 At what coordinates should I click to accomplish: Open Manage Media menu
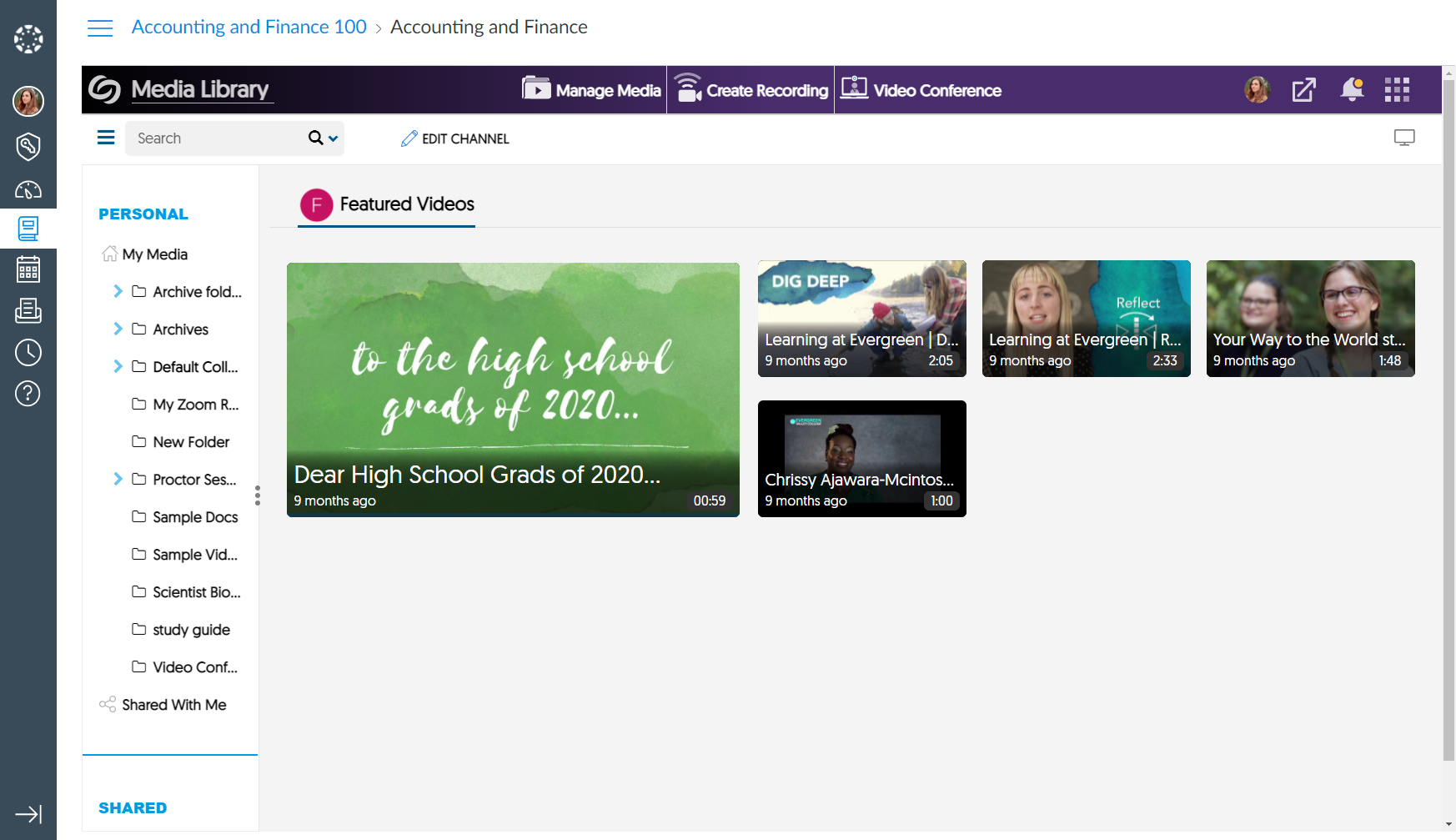click(591, 89)
